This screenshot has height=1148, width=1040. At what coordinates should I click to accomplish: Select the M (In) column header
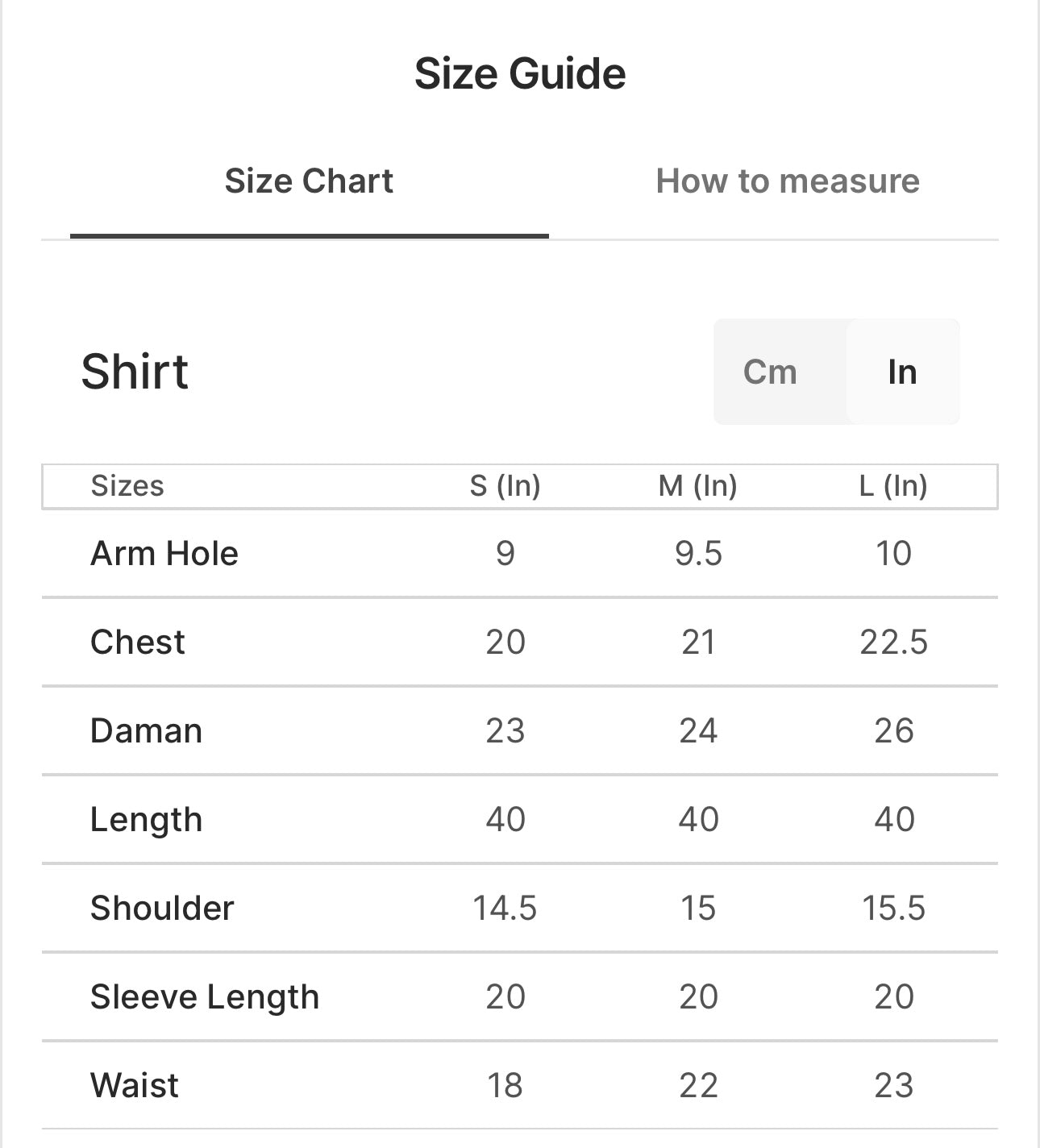coord(697,486)
